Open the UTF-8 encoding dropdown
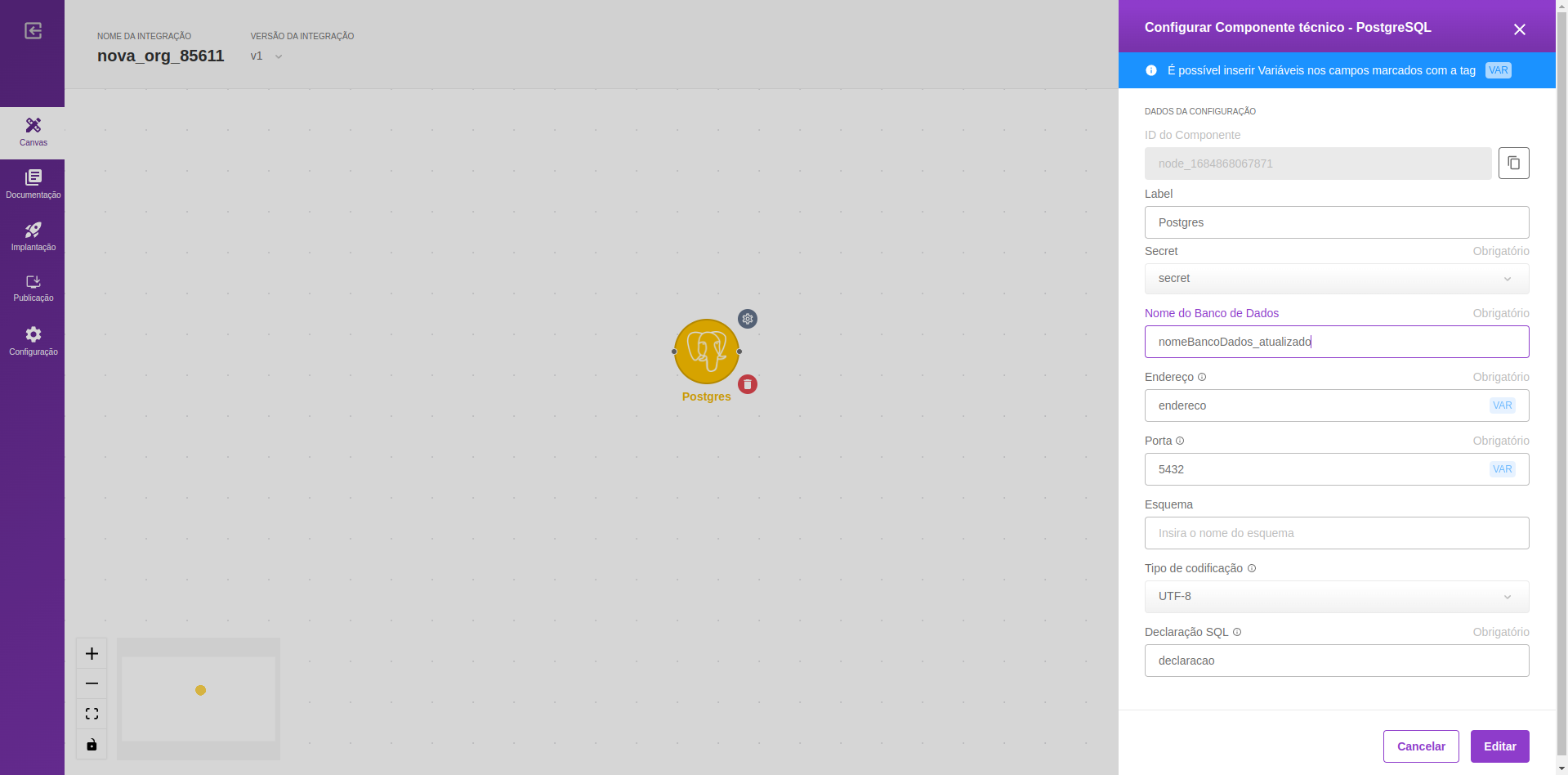Screen dimensions: 1568x775 click(x=1337, y=597)
